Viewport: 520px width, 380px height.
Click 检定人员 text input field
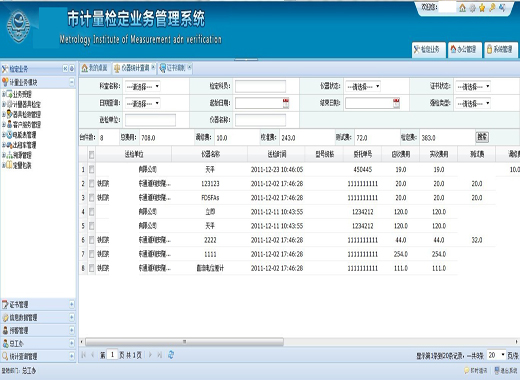pyautogui.click(x=260, y=86)
